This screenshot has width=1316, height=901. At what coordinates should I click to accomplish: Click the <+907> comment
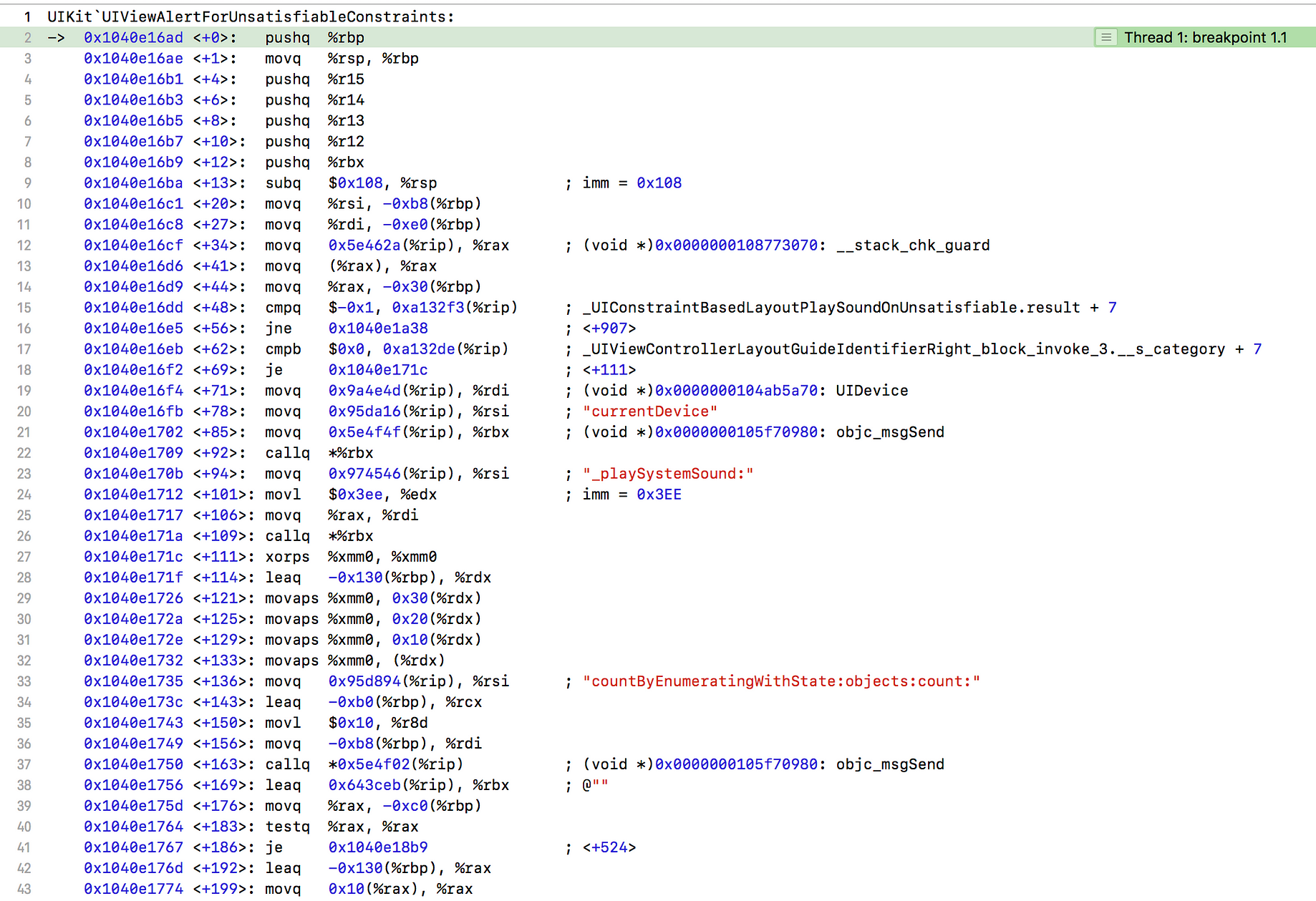[x=609, y=328]
